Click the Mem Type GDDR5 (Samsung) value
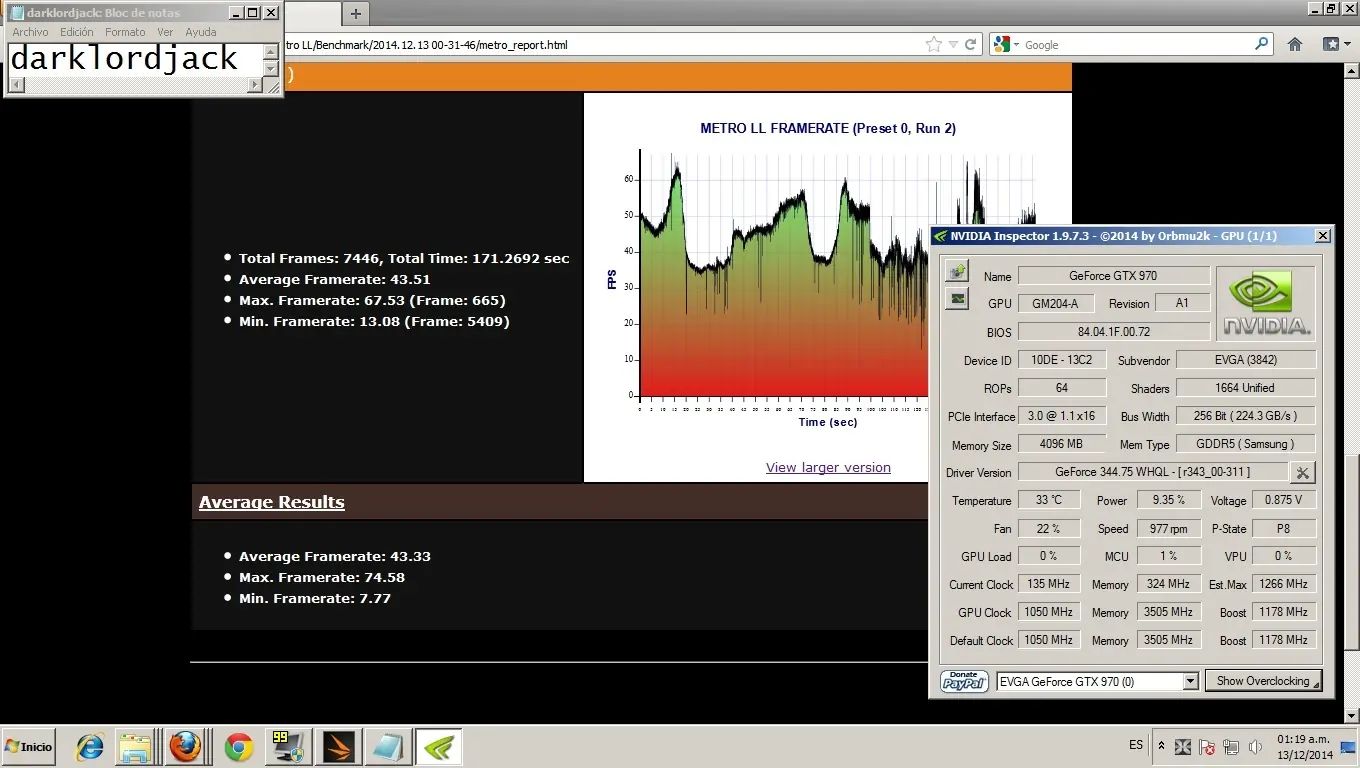Image resolution: width=1360 pixels, height=768 pixels. pos(1246,444)
